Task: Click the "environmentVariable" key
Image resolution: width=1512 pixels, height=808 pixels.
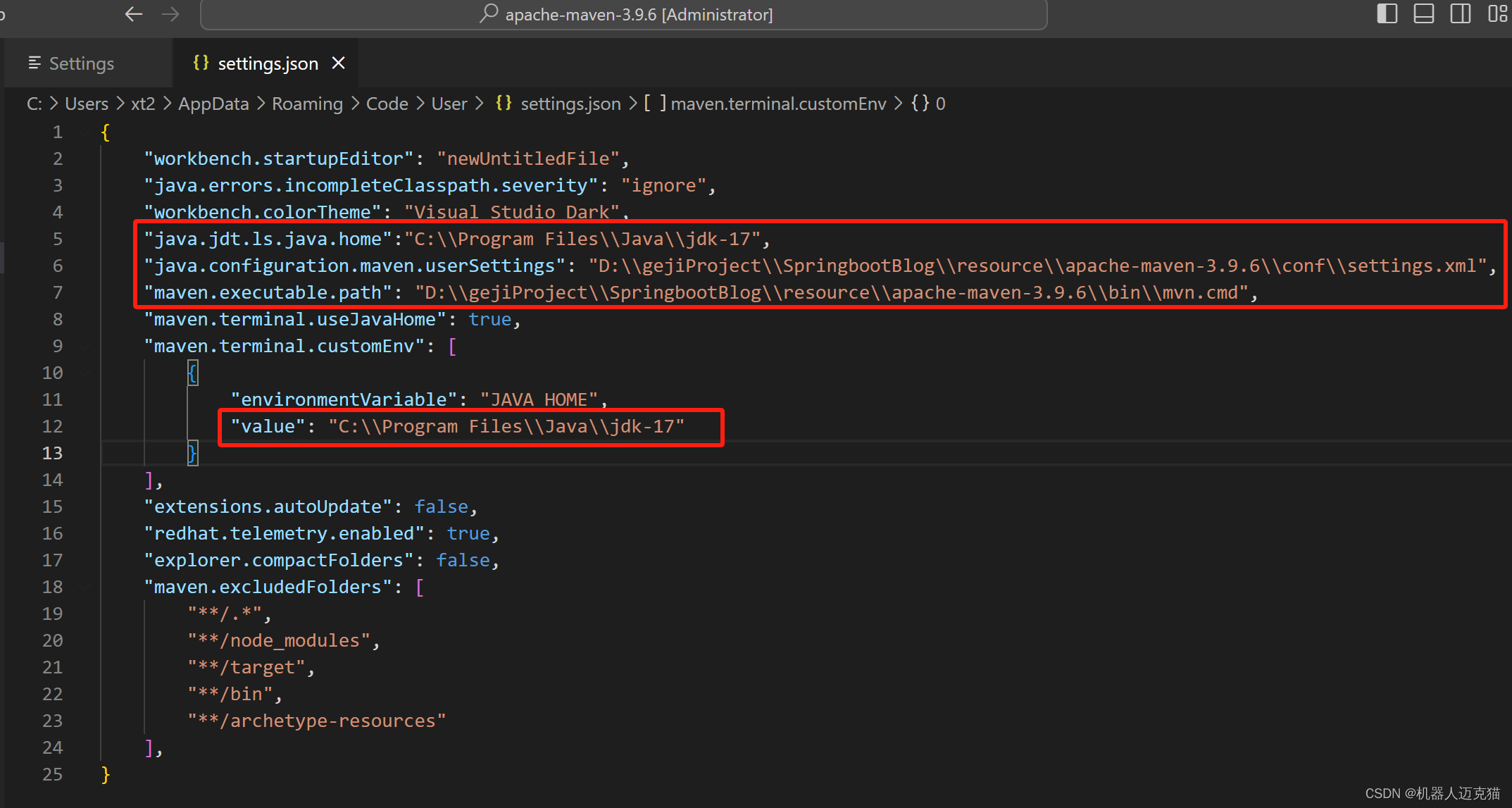Action: tap(344, 400)
